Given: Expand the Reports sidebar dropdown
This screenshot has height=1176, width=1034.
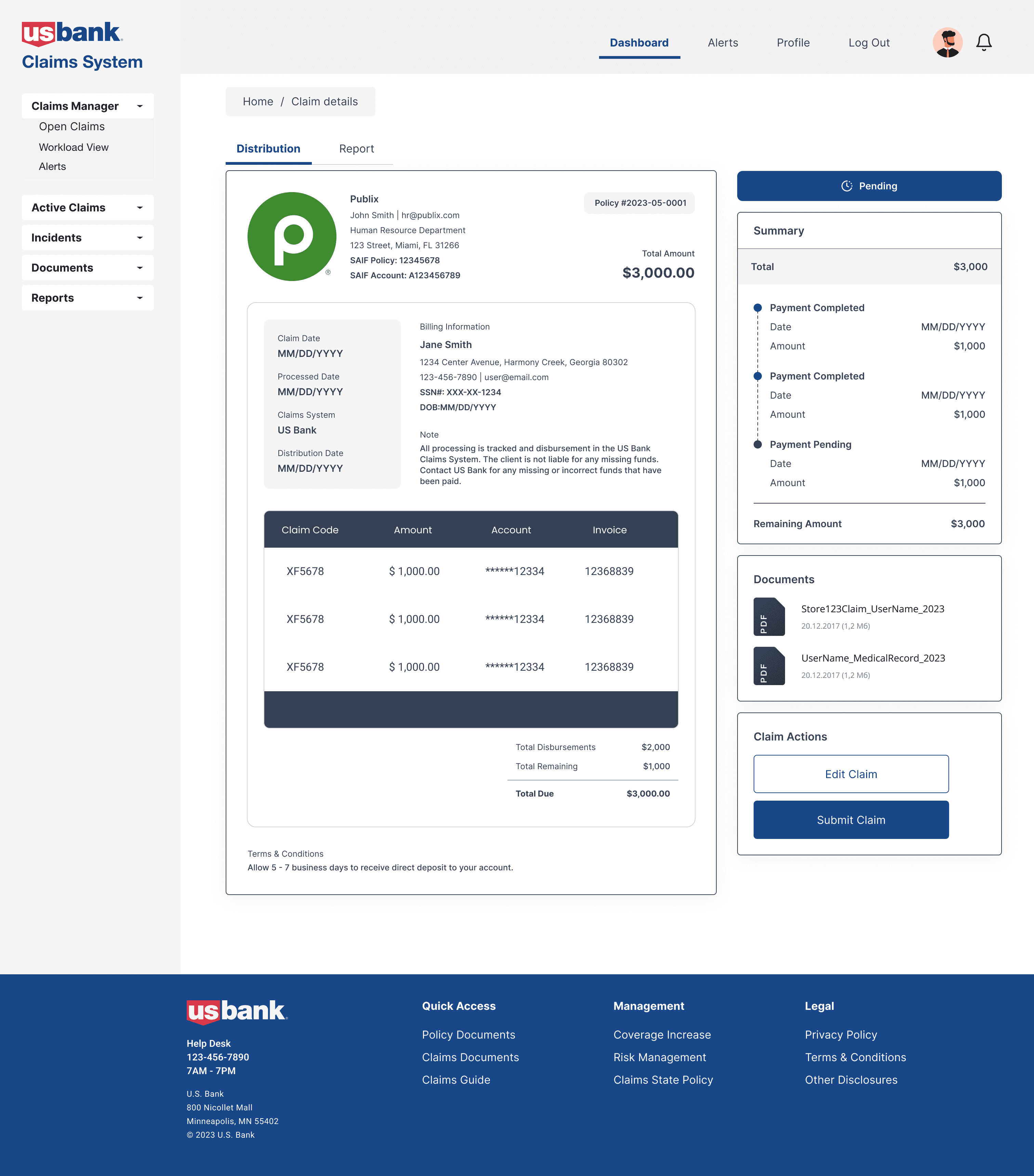Looking at the screenshot, I should [140, 298].
